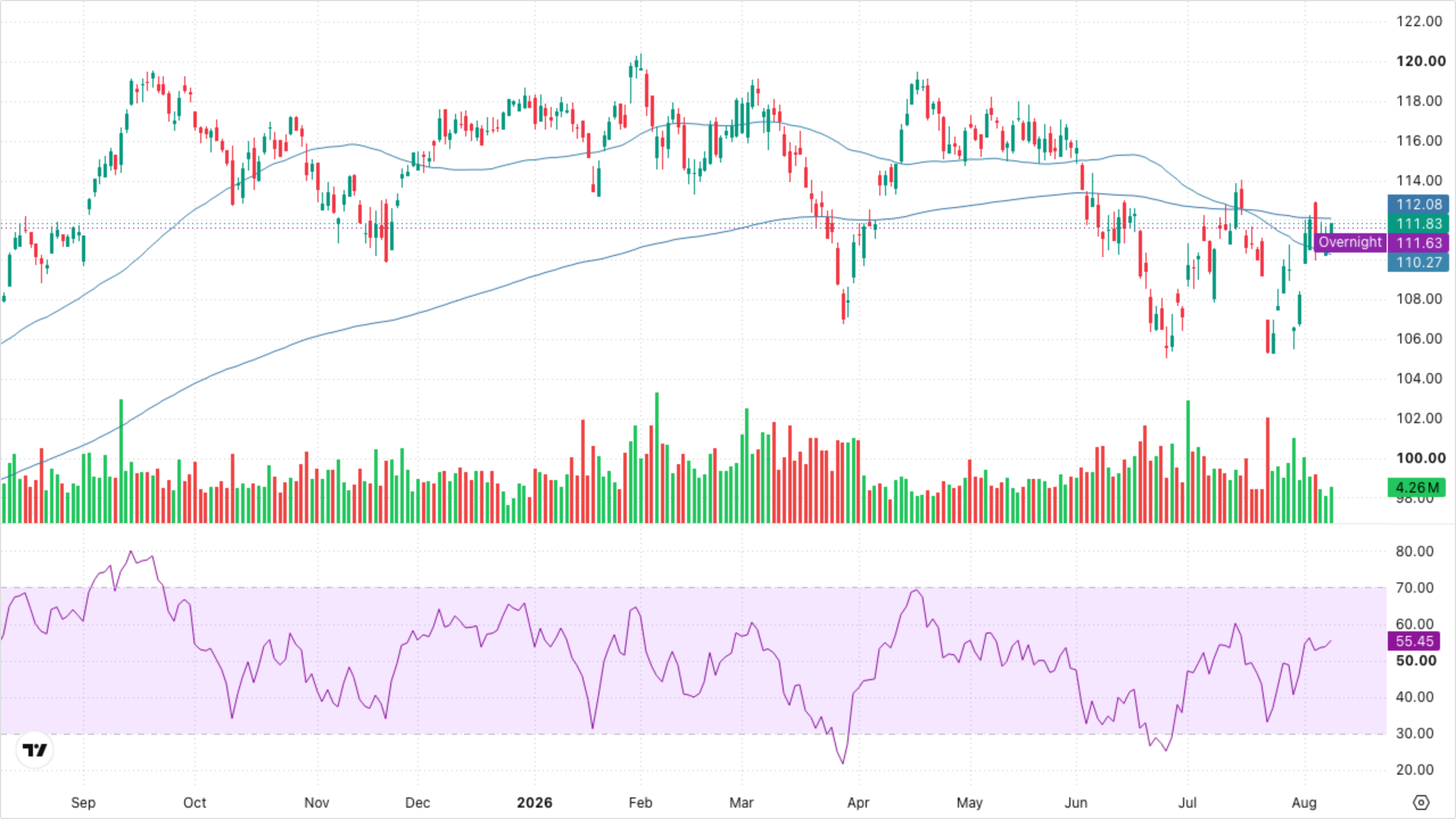Click the TradingView logo icon

click(35, 750)
